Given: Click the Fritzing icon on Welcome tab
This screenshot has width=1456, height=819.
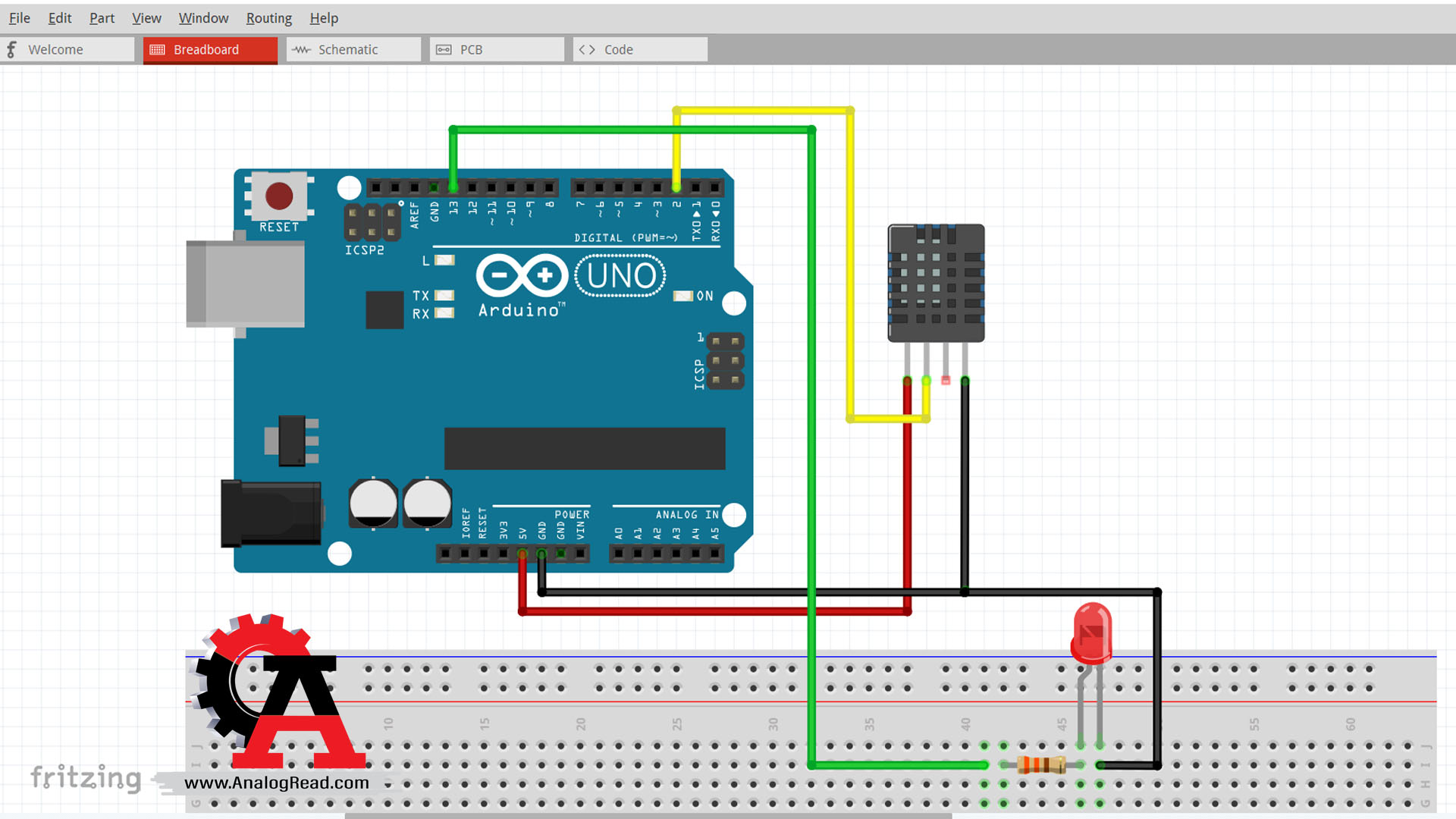Looking at the screenshot, I should [11, 49].
